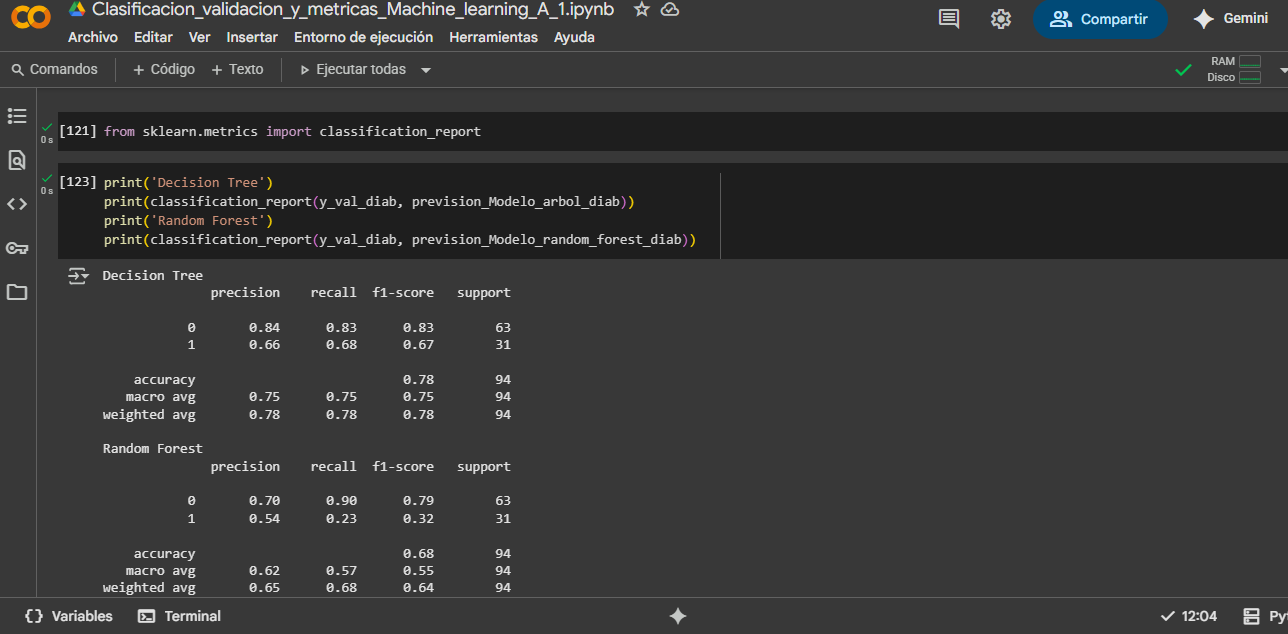Click the Gemini sparkle icon in bottom bar
Image resolution: width=1288 pixels, height=634 pixels.
(678, 616)
